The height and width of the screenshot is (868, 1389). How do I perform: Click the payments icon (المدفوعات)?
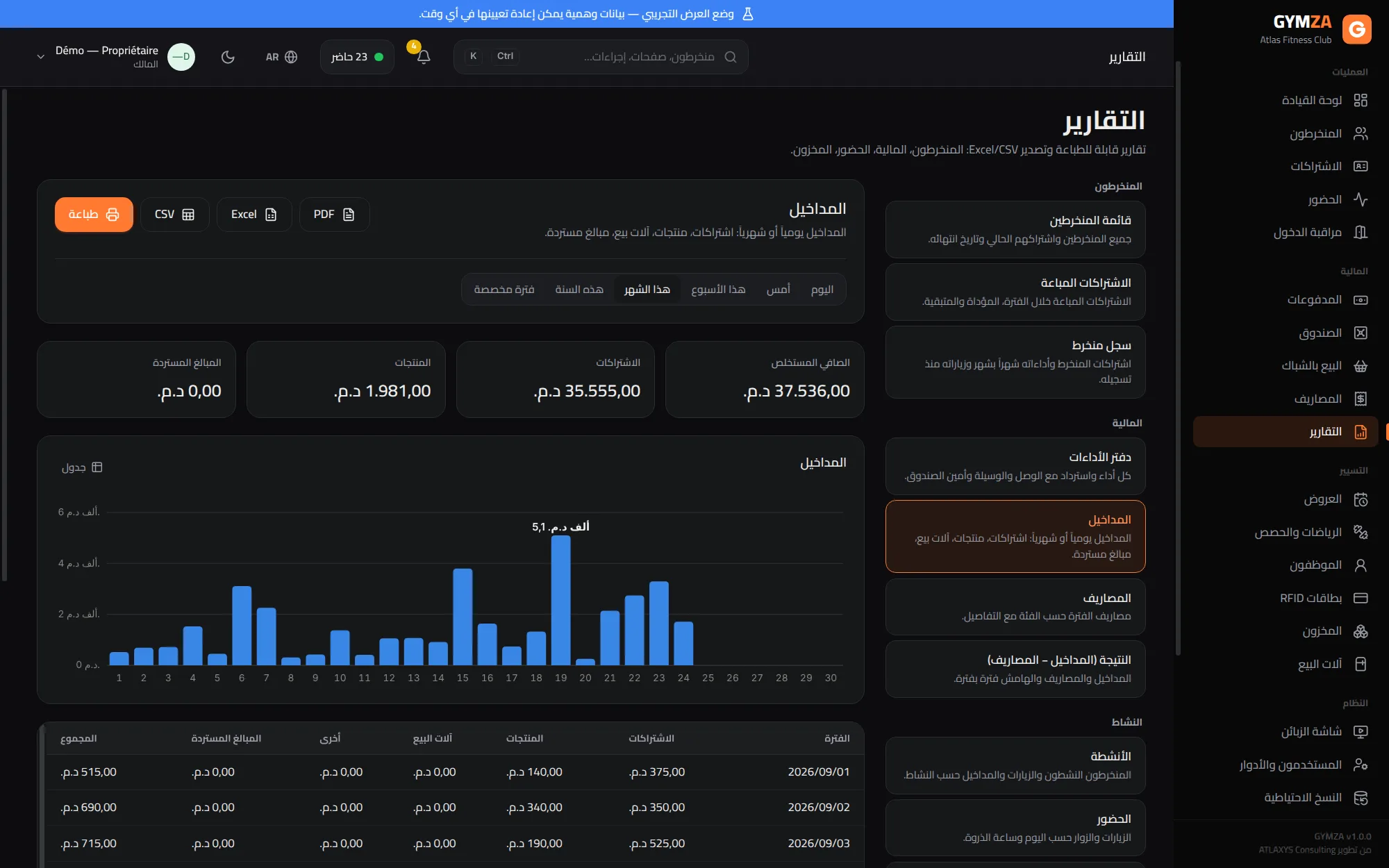1361,300
